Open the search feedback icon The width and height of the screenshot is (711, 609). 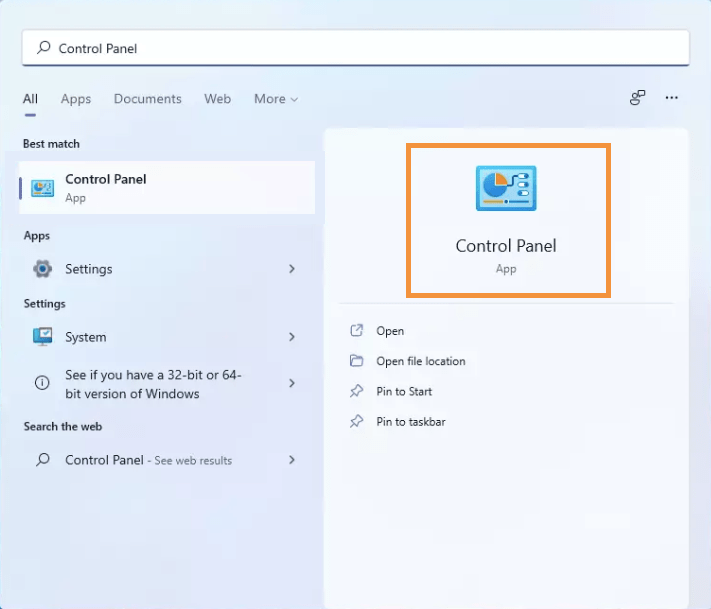[x=638, y=97]
